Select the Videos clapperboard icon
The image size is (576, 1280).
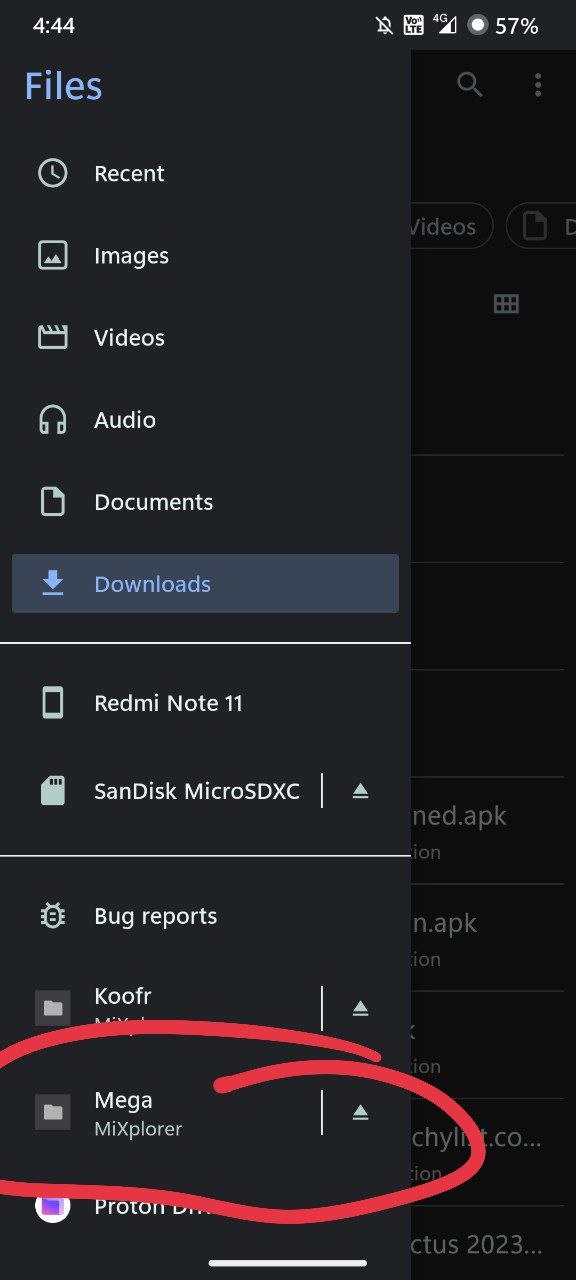pyautogui.click(x=52, y=338)
